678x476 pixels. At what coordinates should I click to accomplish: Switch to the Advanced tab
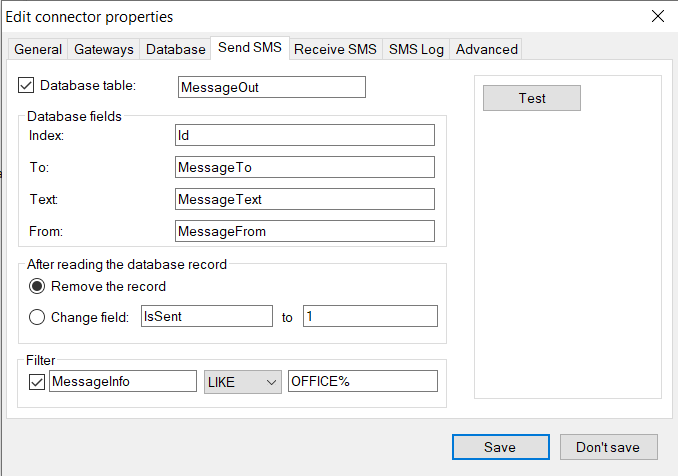(486, 49)
